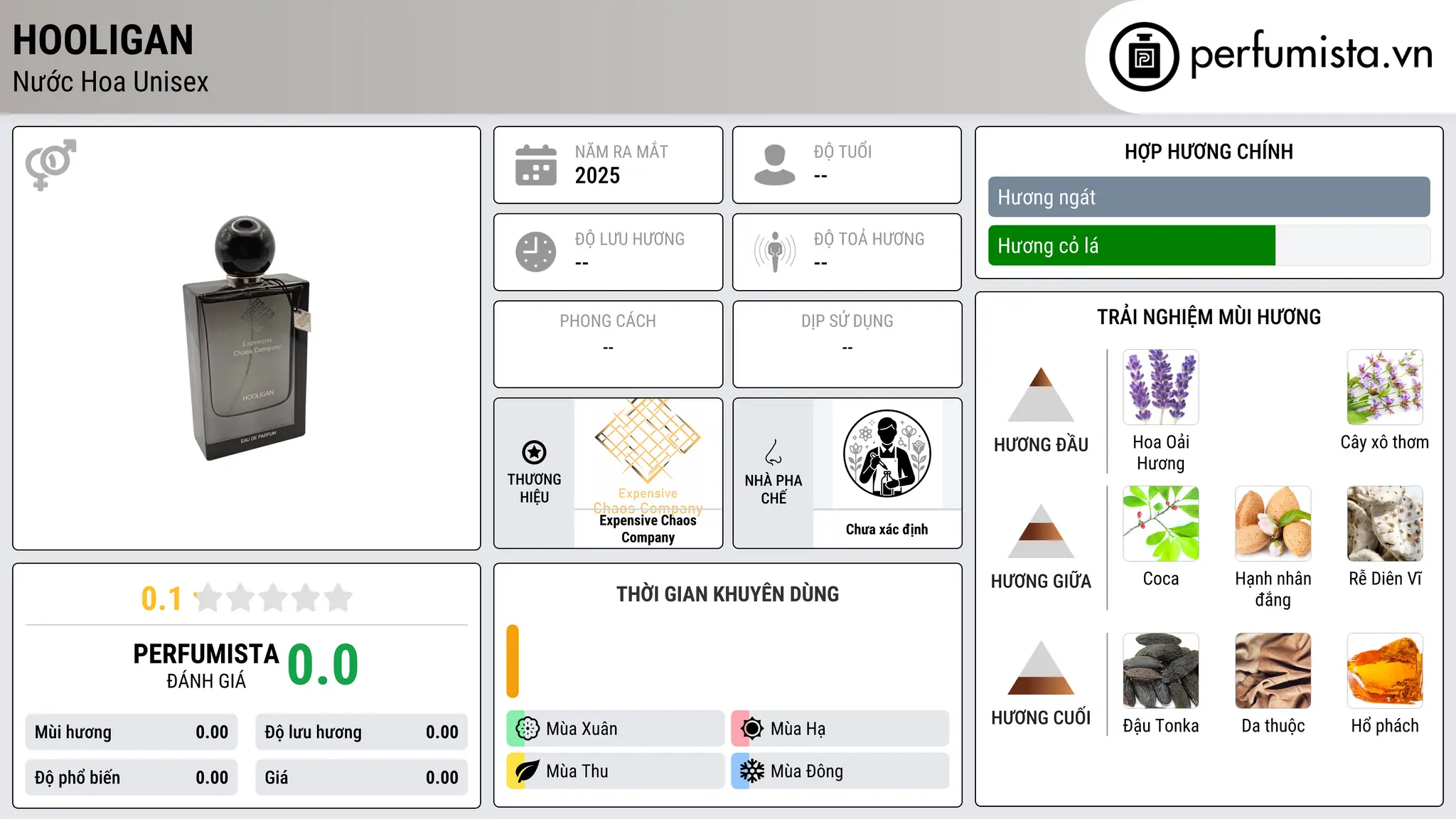
Task: Click the DỊP SỬ DỤNG label
Action: (x=847, y=321)
